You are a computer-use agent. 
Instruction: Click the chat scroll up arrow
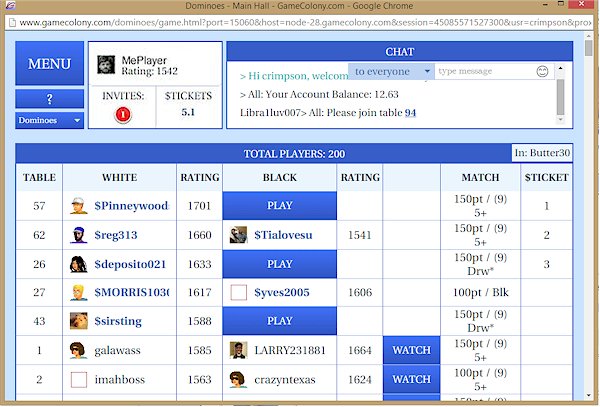[x=561, y=68]
